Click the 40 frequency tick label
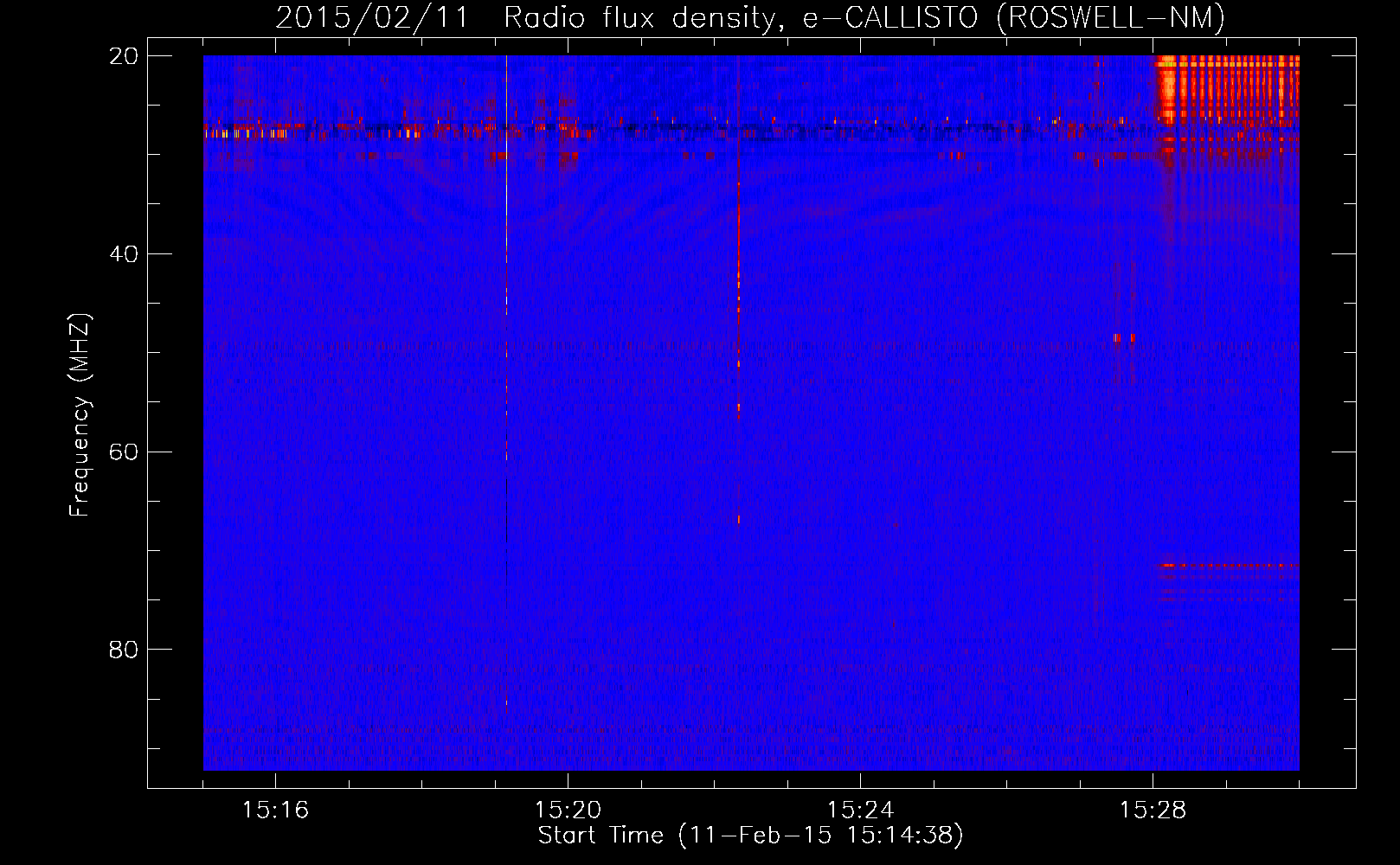Screen dimensions: 1400x865 [123, 254]
